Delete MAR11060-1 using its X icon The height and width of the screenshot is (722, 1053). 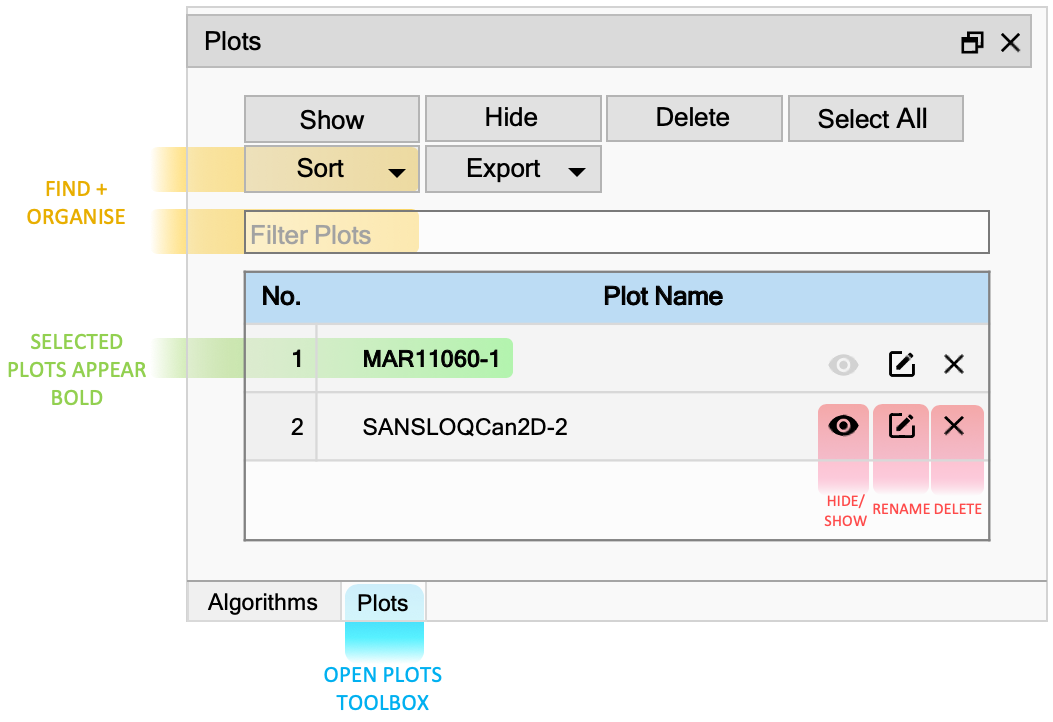954,364
